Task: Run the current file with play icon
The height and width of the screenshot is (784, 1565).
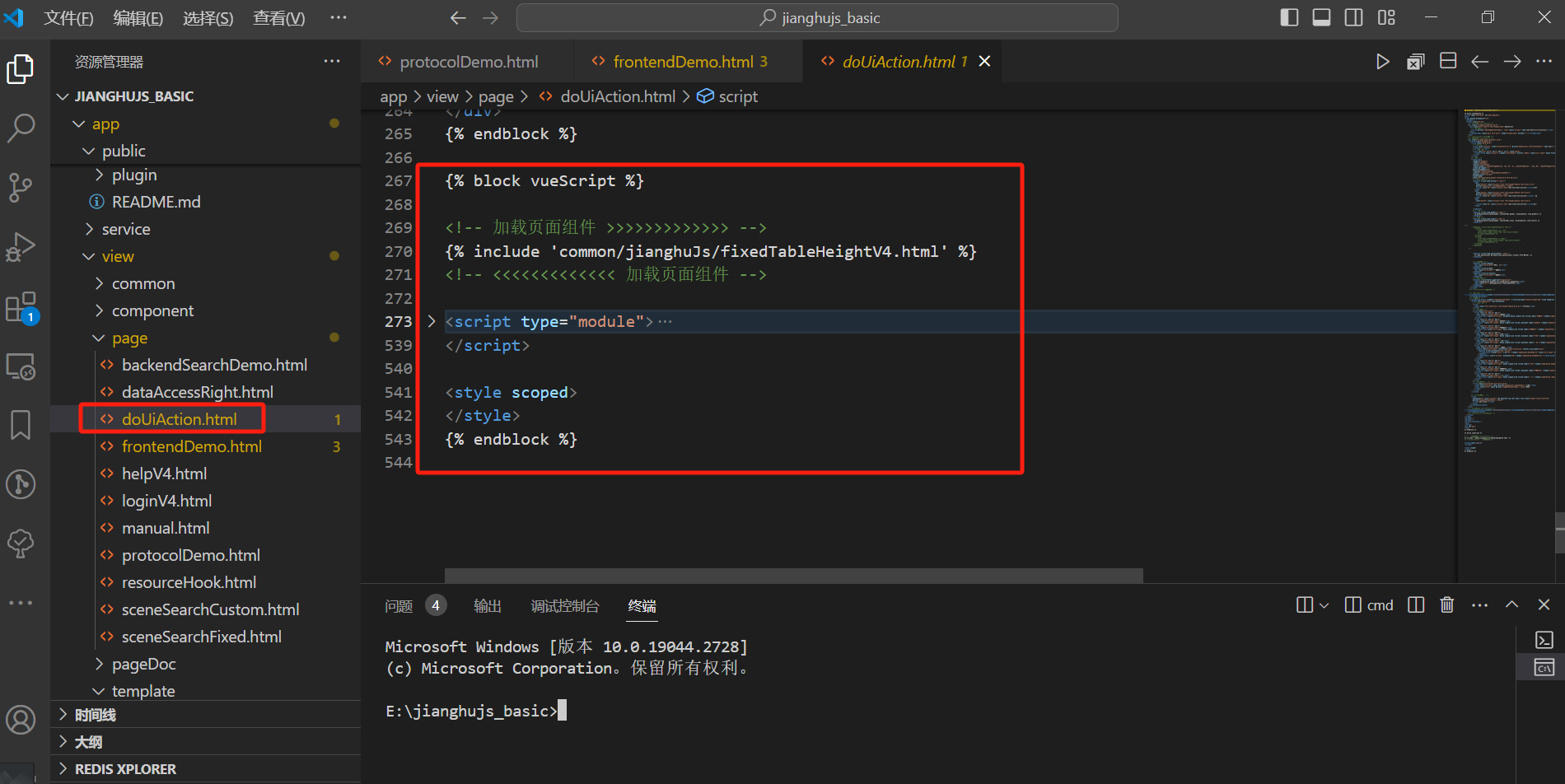Action: tap(1383, 62)
